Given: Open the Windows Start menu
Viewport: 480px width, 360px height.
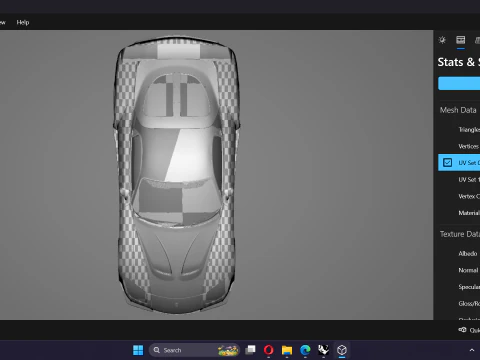Looking at the screenshot, I should (138, 350).
